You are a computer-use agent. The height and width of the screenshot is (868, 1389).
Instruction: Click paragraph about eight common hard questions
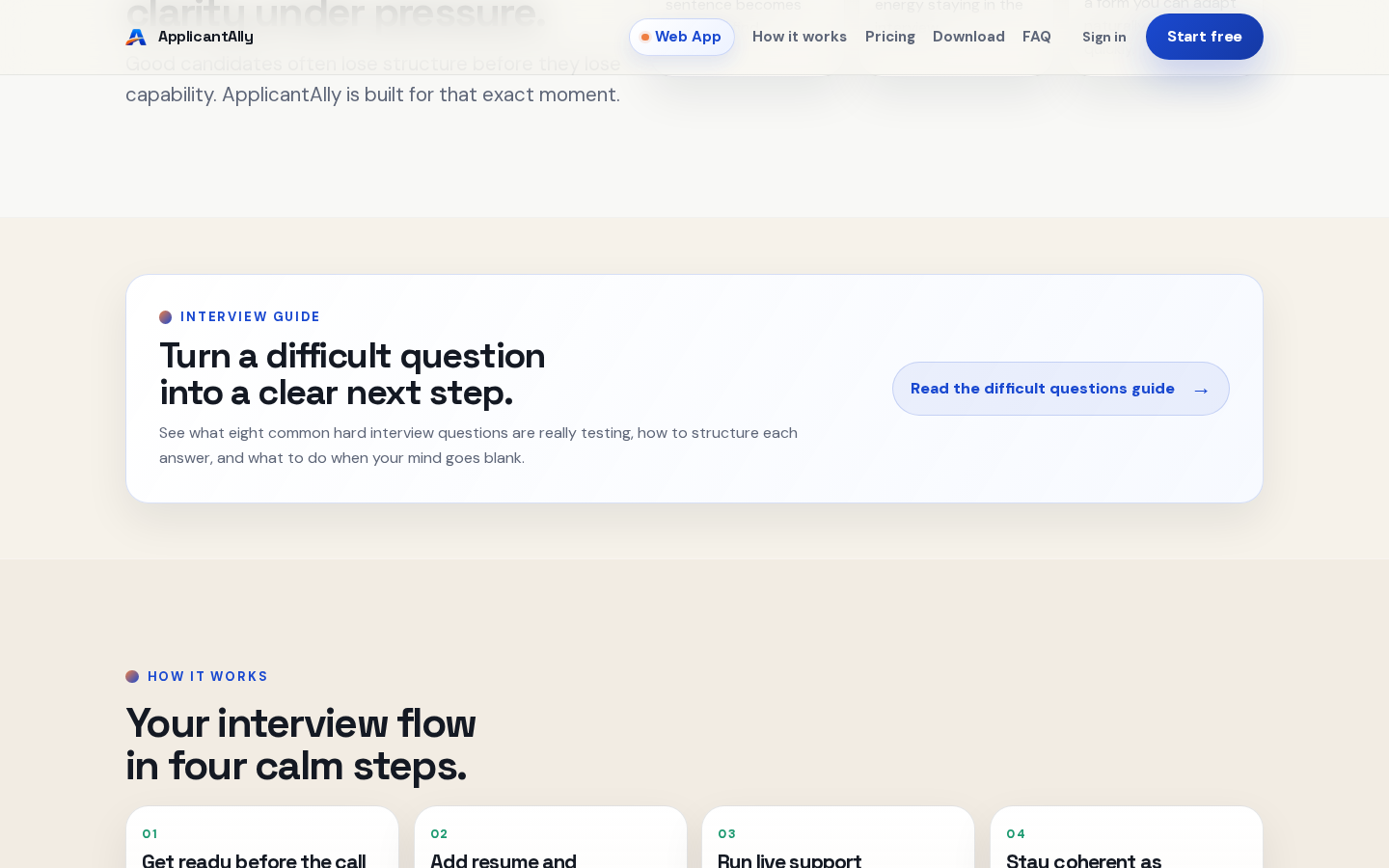pyautogui.click(x=478, y=446)
